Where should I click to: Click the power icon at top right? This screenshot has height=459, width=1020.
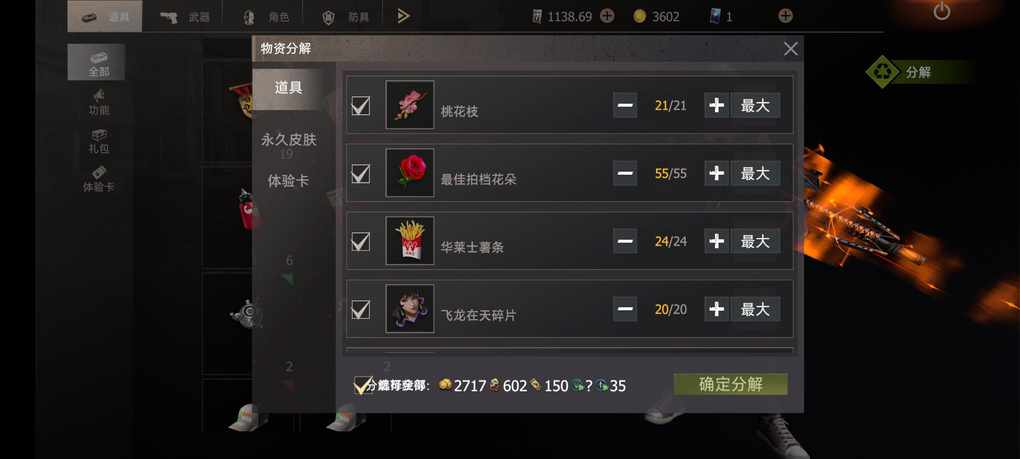(941, 11)
